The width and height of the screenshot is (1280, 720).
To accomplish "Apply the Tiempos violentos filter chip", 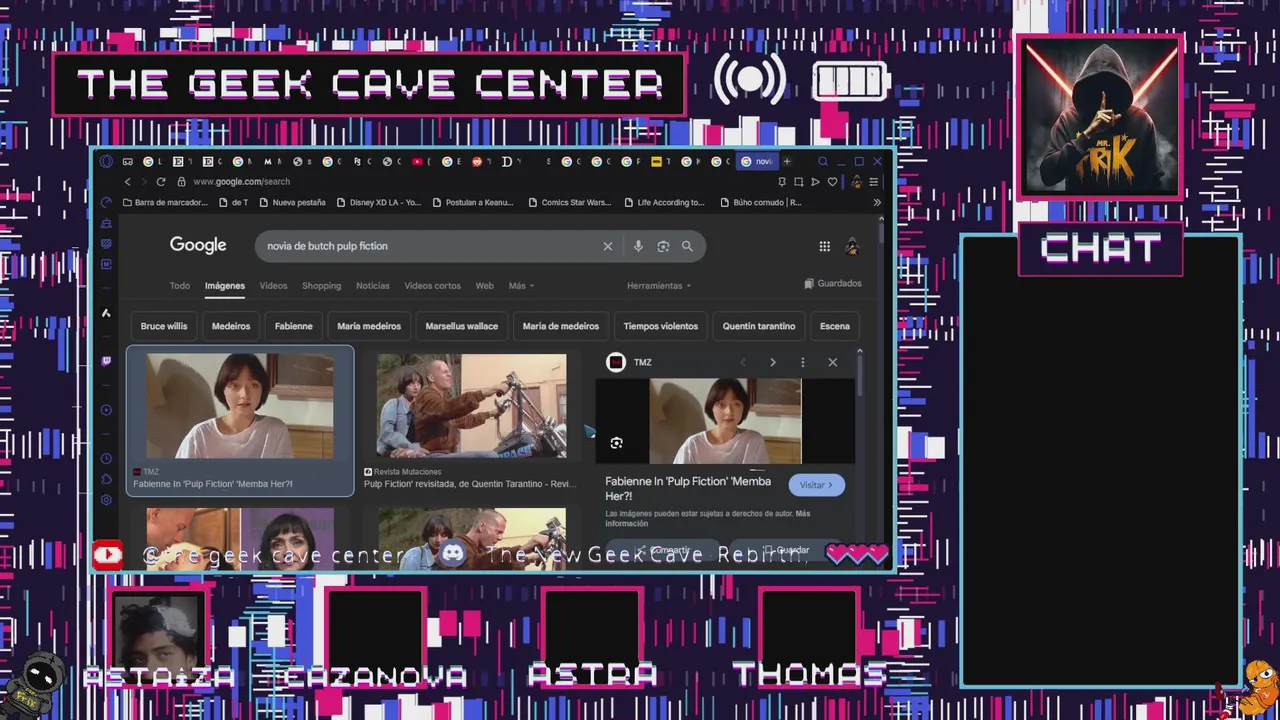I will coord(660,326).
